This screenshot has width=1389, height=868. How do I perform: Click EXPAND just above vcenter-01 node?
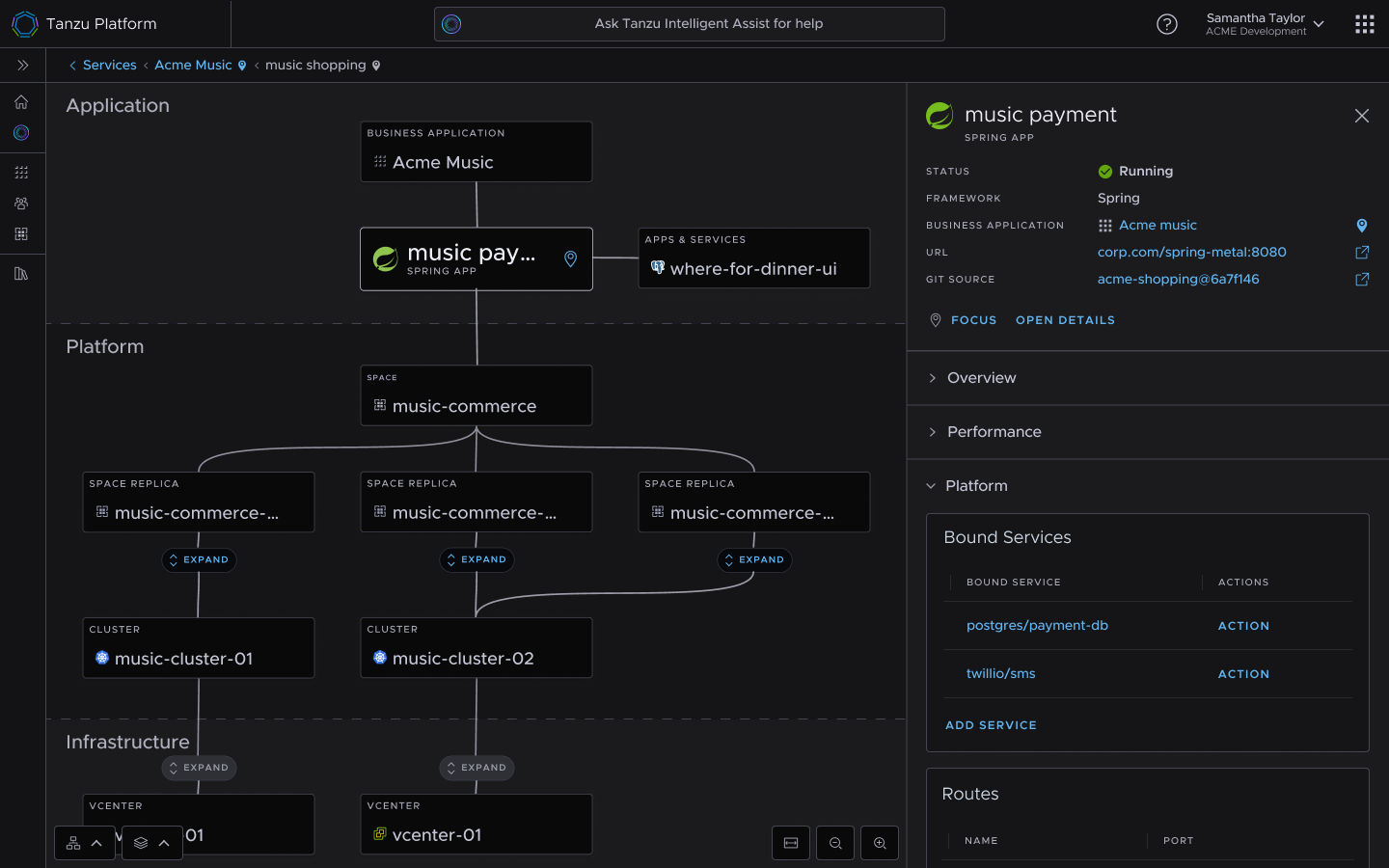[x=477, y=768]
